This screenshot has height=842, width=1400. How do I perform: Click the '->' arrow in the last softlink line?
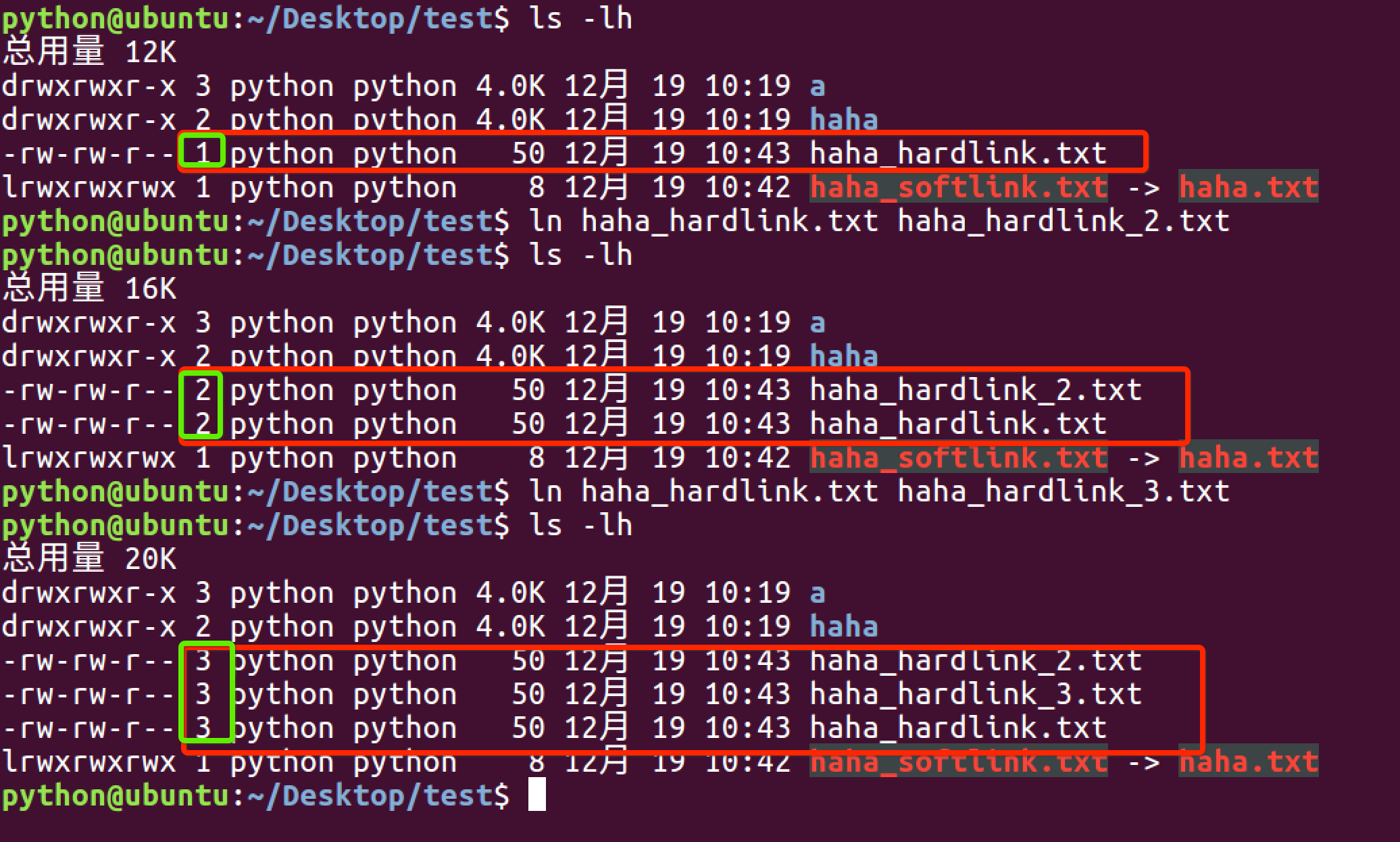click(x=1143, y=763)
